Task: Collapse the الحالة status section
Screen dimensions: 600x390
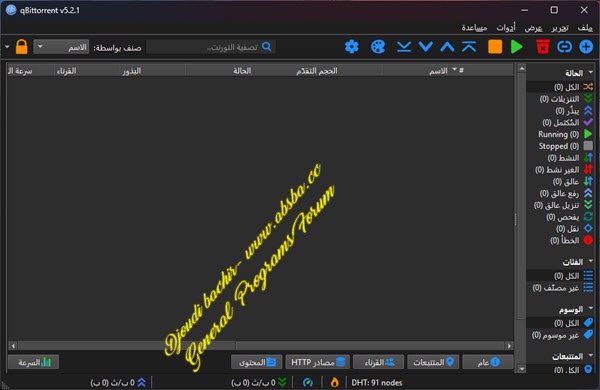Action: click(590, 72)
